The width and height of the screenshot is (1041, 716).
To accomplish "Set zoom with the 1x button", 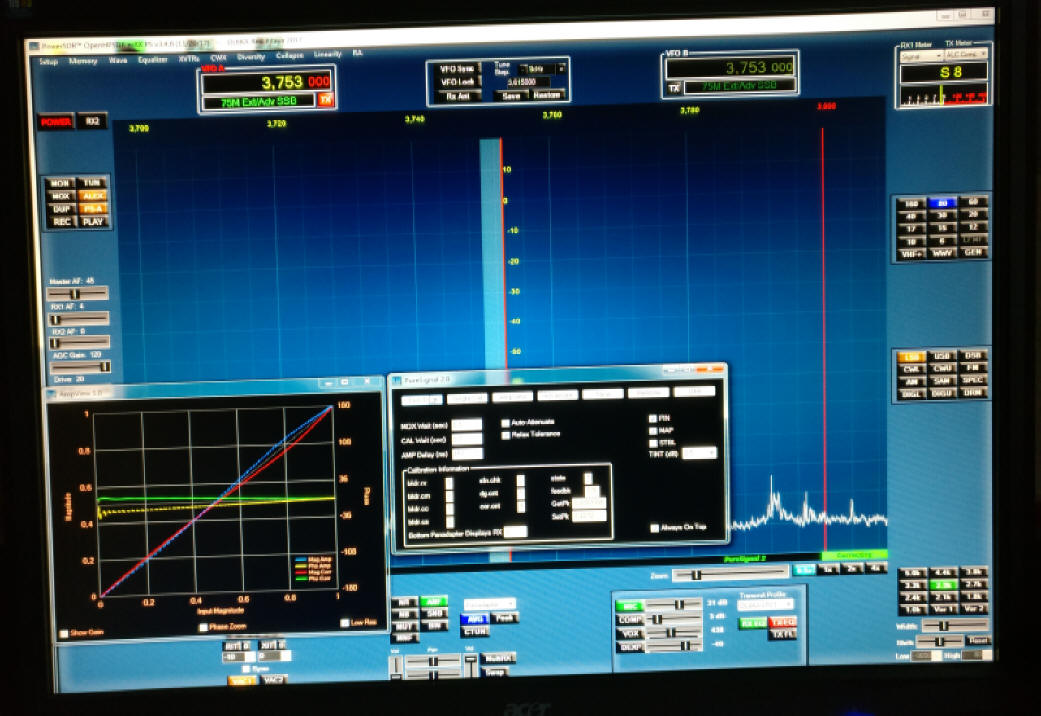I will point(828,569).
